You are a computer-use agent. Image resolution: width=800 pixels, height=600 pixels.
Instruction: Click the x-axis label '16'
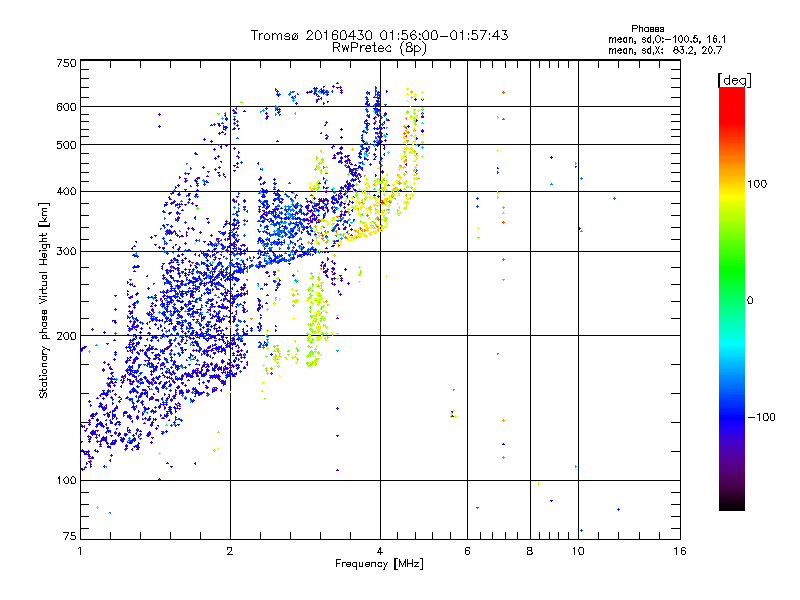[680, 551]
